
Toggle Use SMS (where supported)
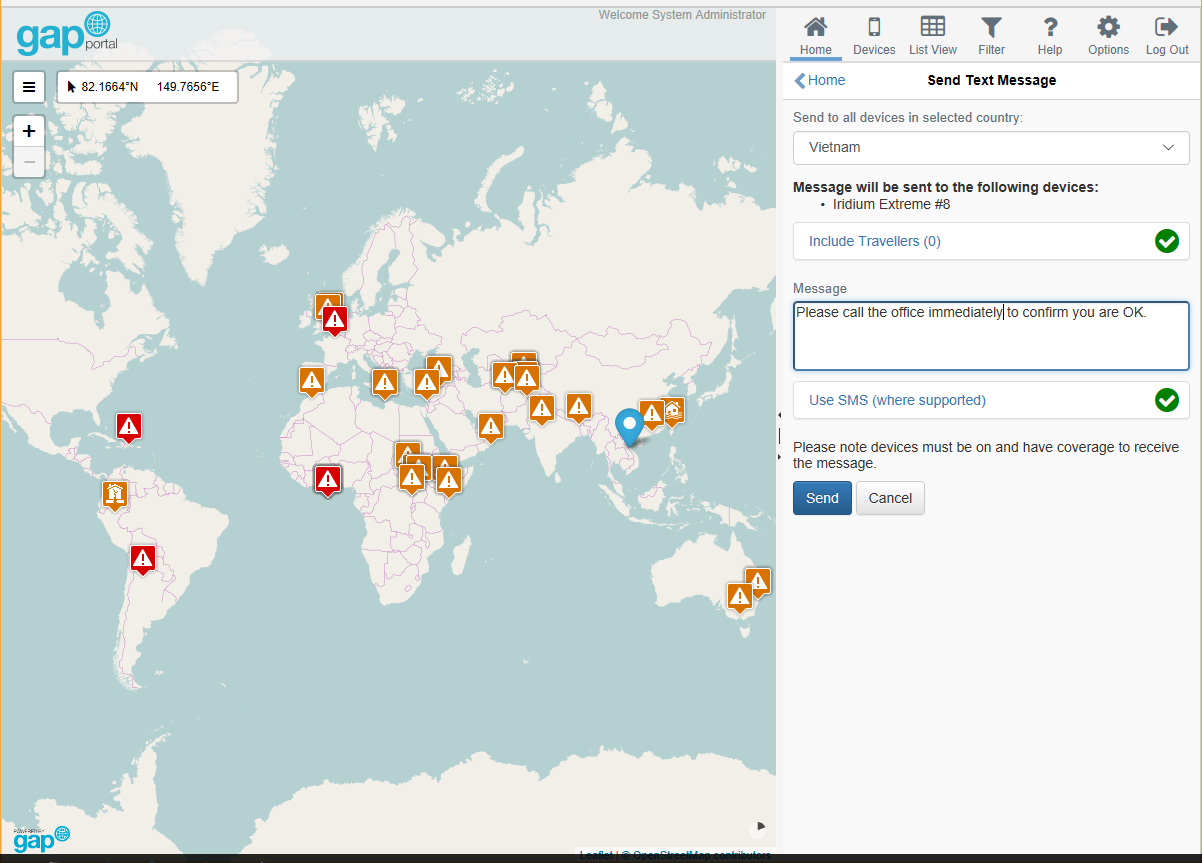[x=991, y=400]
